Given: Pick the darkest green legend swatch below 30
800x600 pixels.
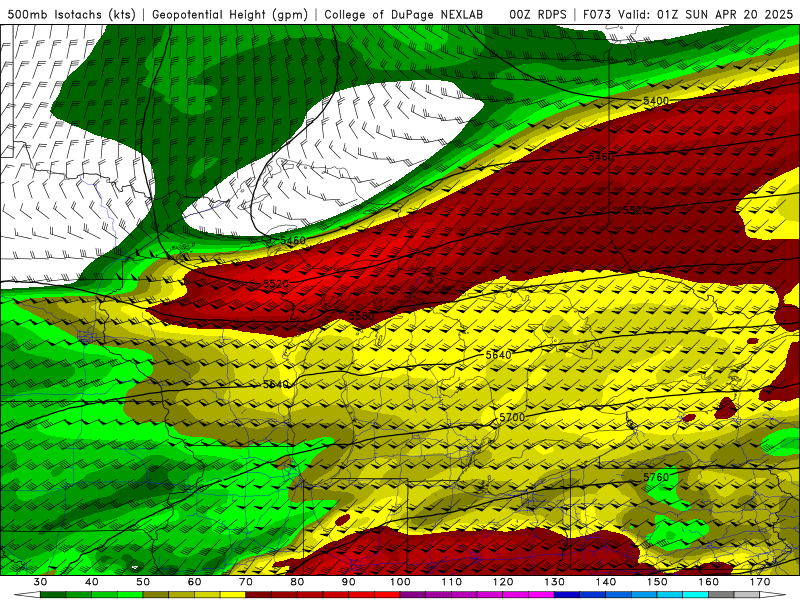Looking at the screenshot, I should [53, 596].
